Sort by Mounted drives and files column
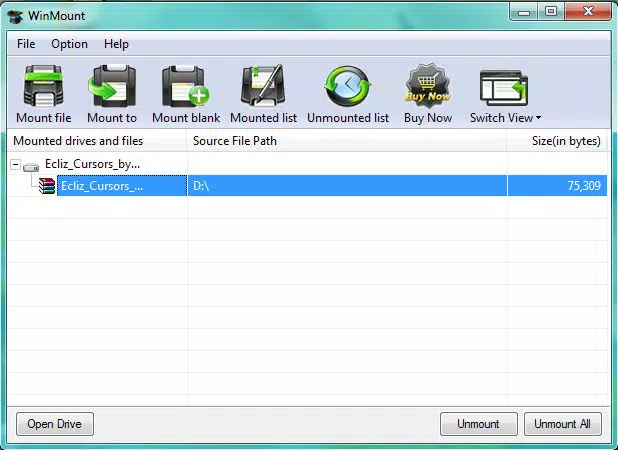Screen dimensions: 618x450 (97, 141)
